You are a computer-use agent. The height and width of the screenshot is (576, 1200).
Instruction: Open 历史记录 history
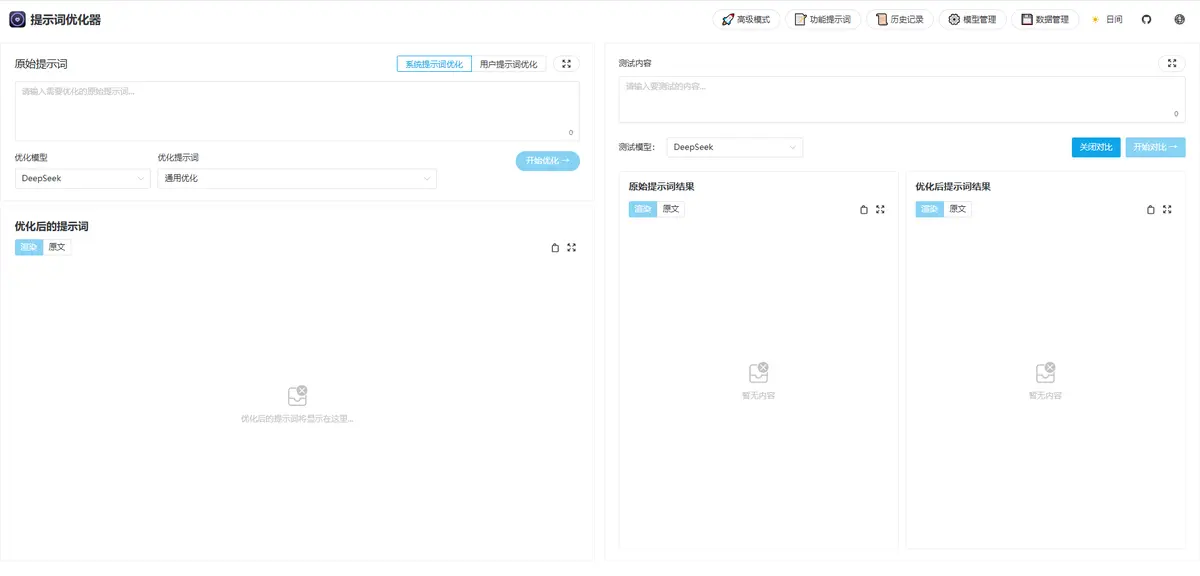pyautogui.click(x=900, y=19)
